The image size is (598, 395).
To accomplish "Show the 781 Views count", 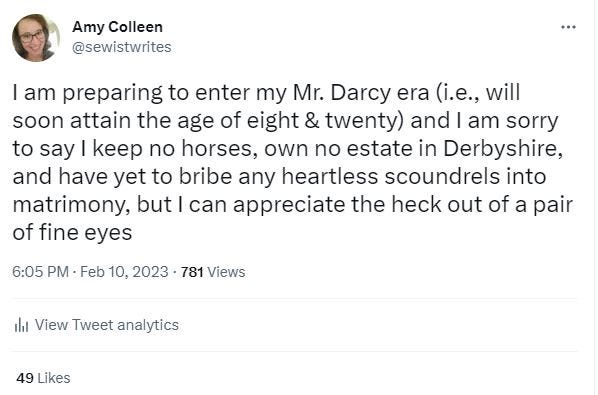I will pos(213,272).
